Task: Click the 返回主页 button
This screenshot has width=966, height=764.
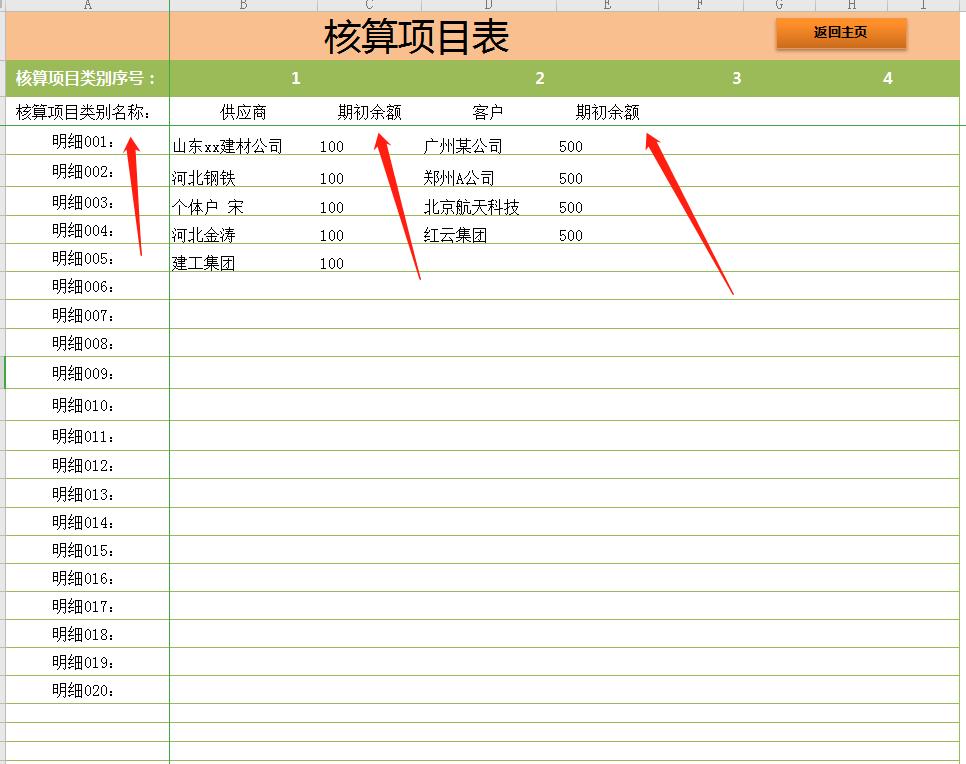Action: point(841,33)
